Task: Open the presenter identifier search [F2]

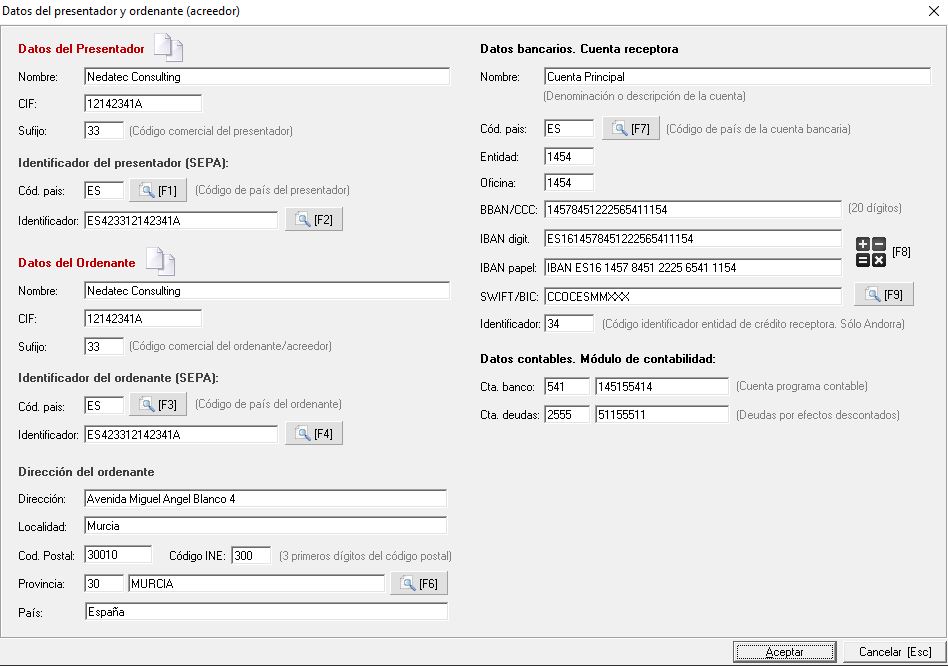Action: pos(314,220)
